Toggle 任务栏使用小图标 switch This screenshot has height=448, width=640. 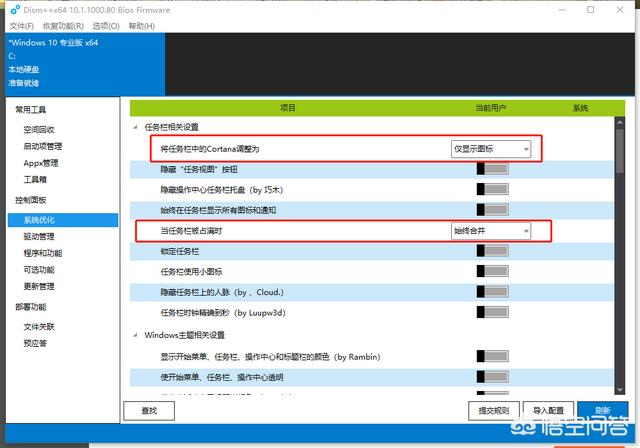pyautogui.click(x=492, y=271)
